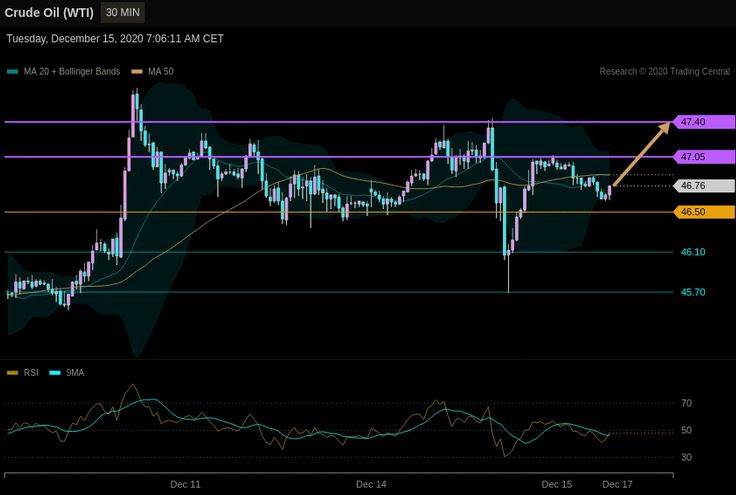Click the 46.10 support level value
Screen dimensions: 736x495
tap(693, 252)
